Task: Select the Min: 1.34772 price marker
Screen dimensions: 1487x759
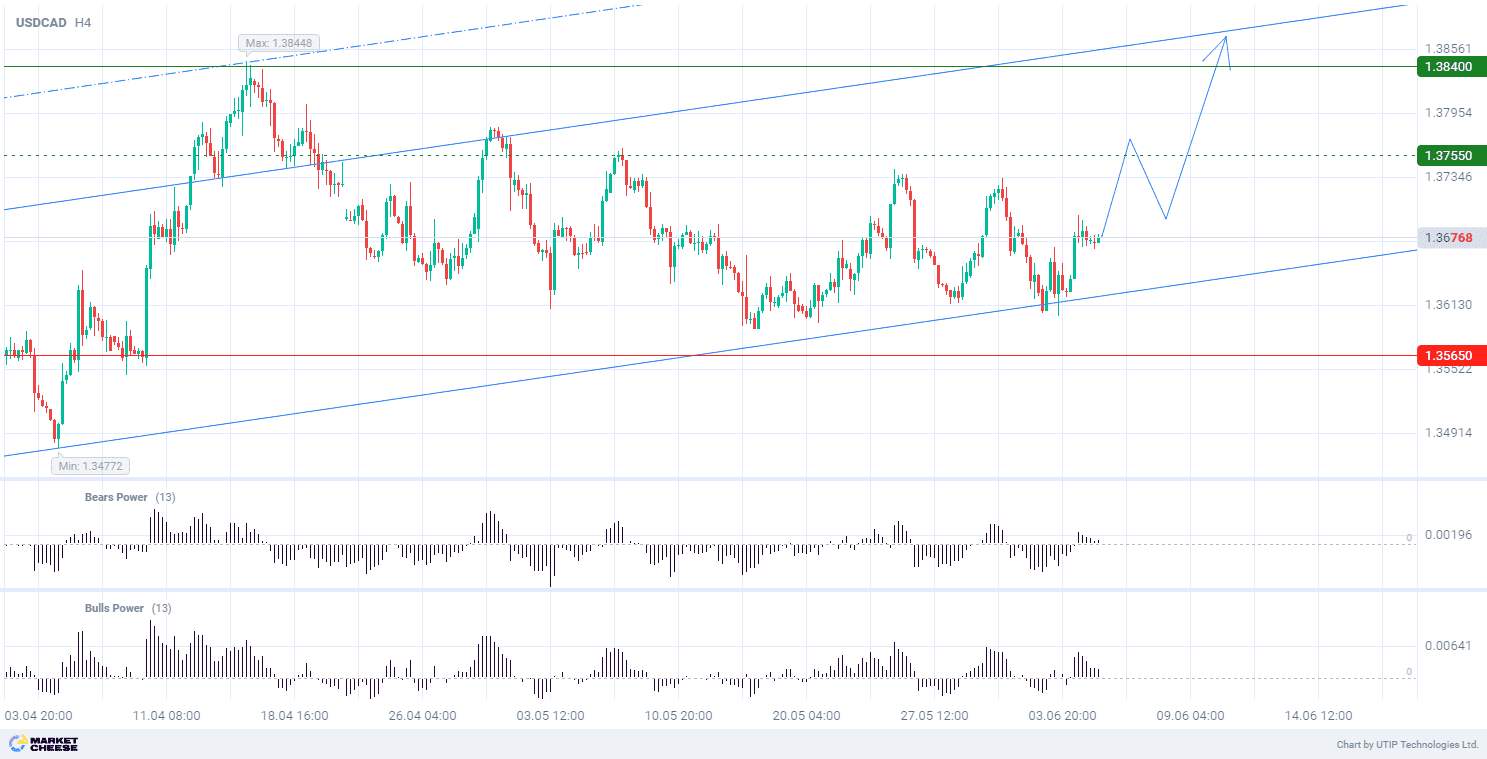Action: 91,465
